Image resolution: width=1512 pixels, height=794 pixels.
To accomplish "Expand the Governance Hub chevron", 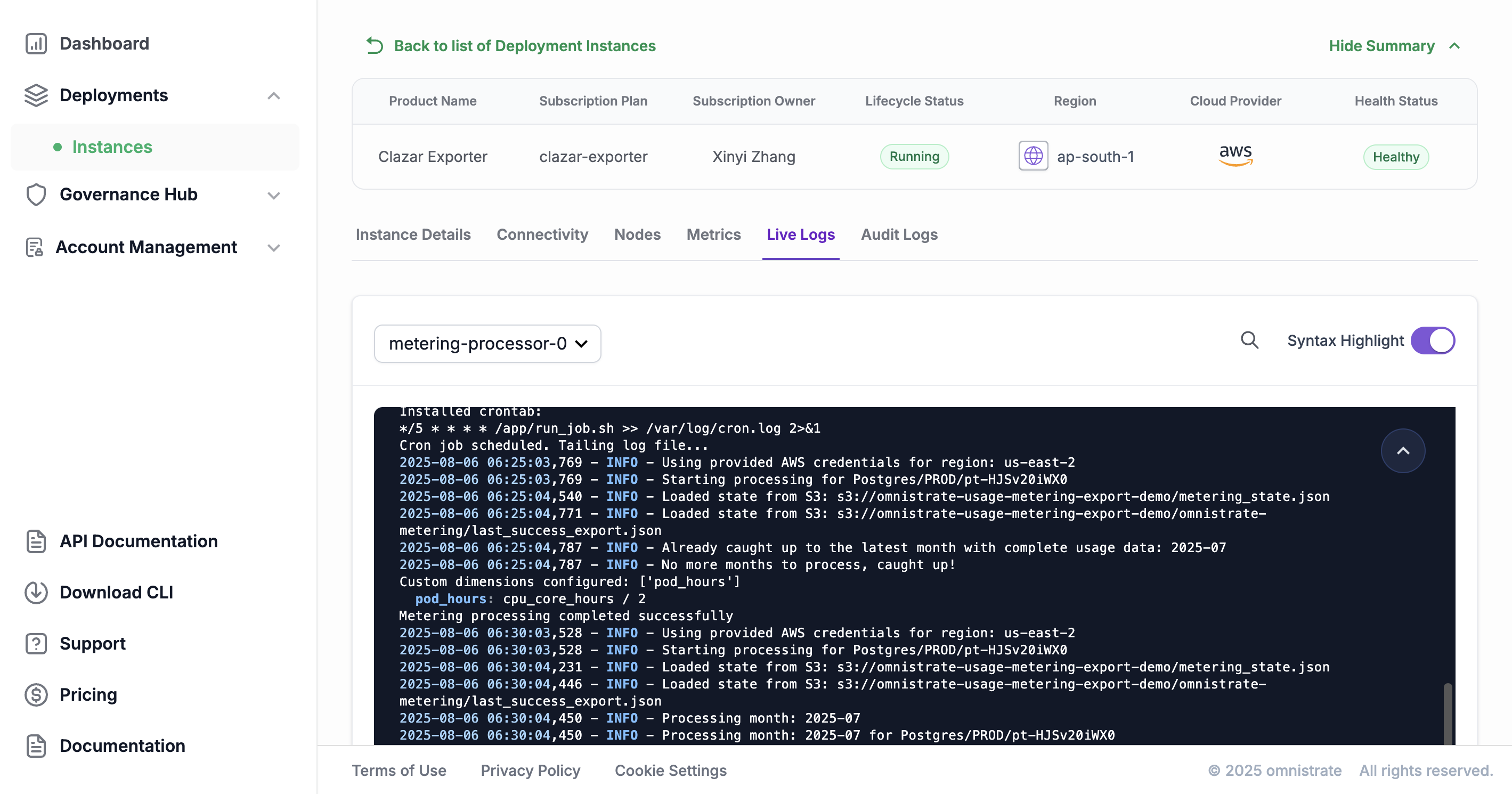I will click(273, 196).
